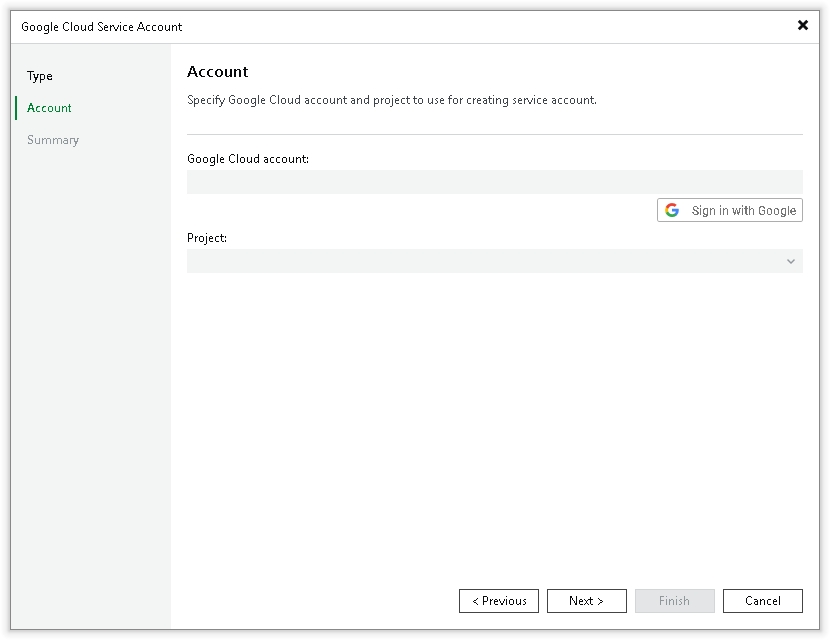Viewport: 830px width, 640px height.
Task: Click the Sign in with Google button
Action: [x=729, y=210]
